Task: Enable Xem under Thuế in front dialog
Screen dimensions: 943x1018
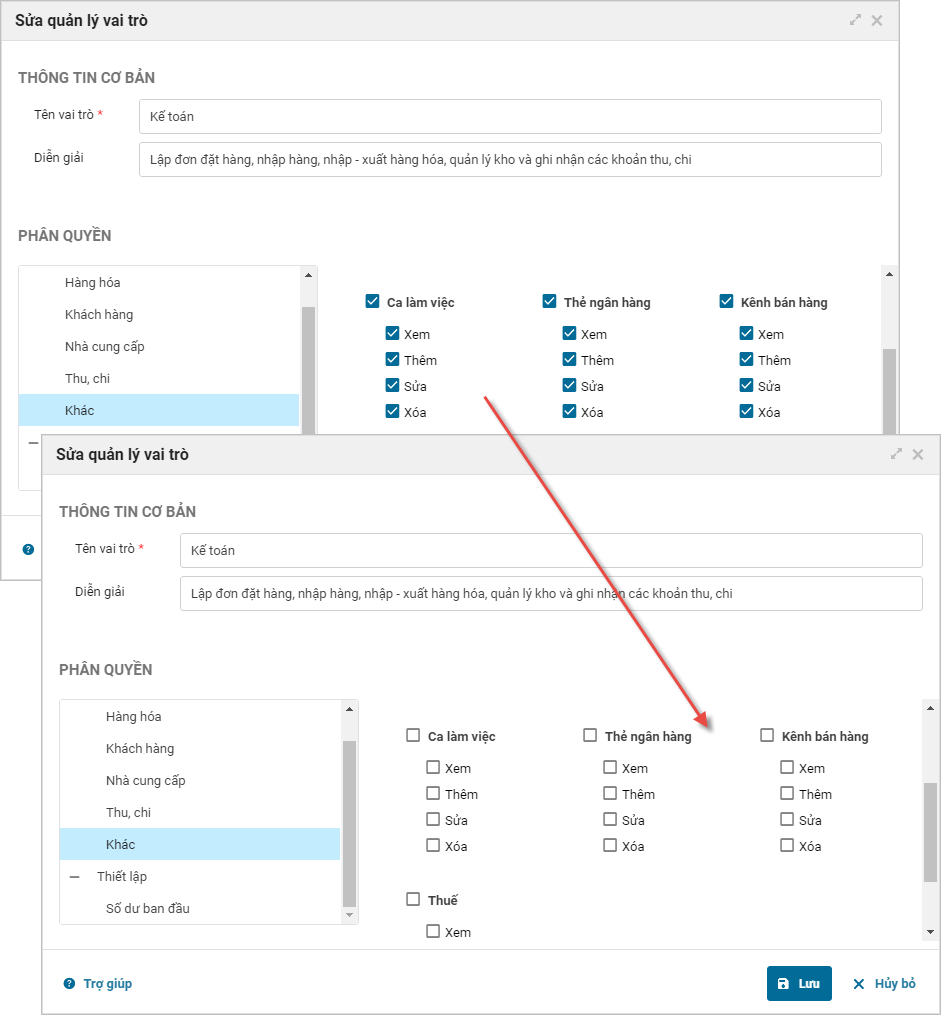Action: coord(433,931)
